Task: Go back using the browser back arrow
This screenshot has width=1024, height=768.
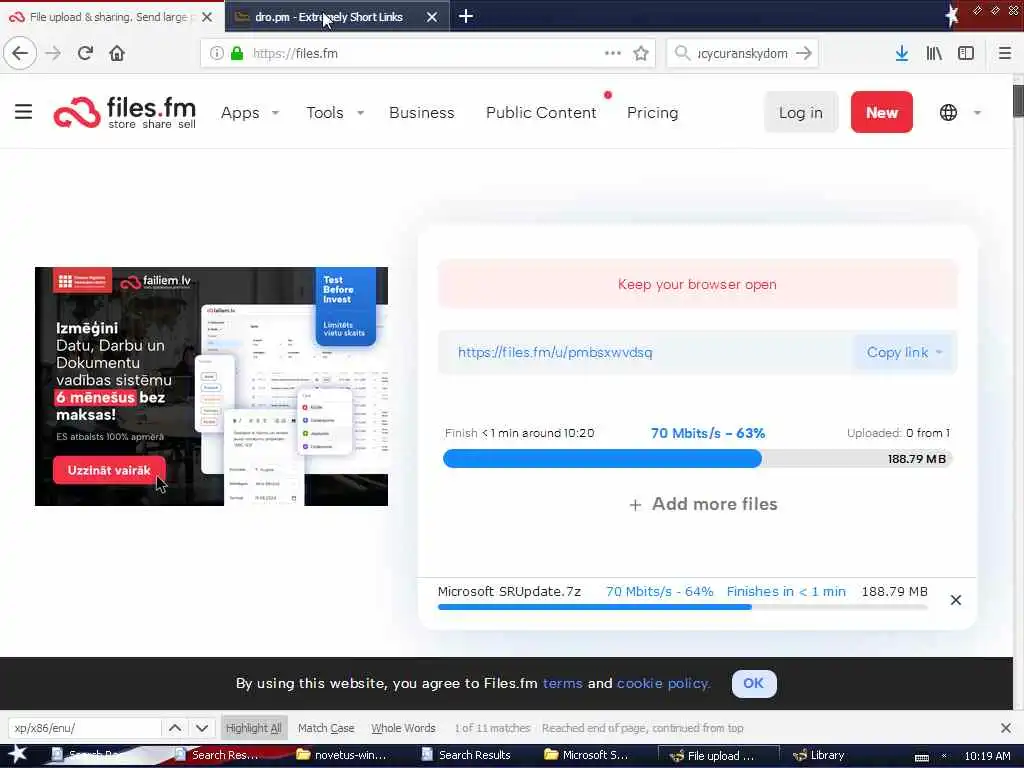Action: point(20,53)
